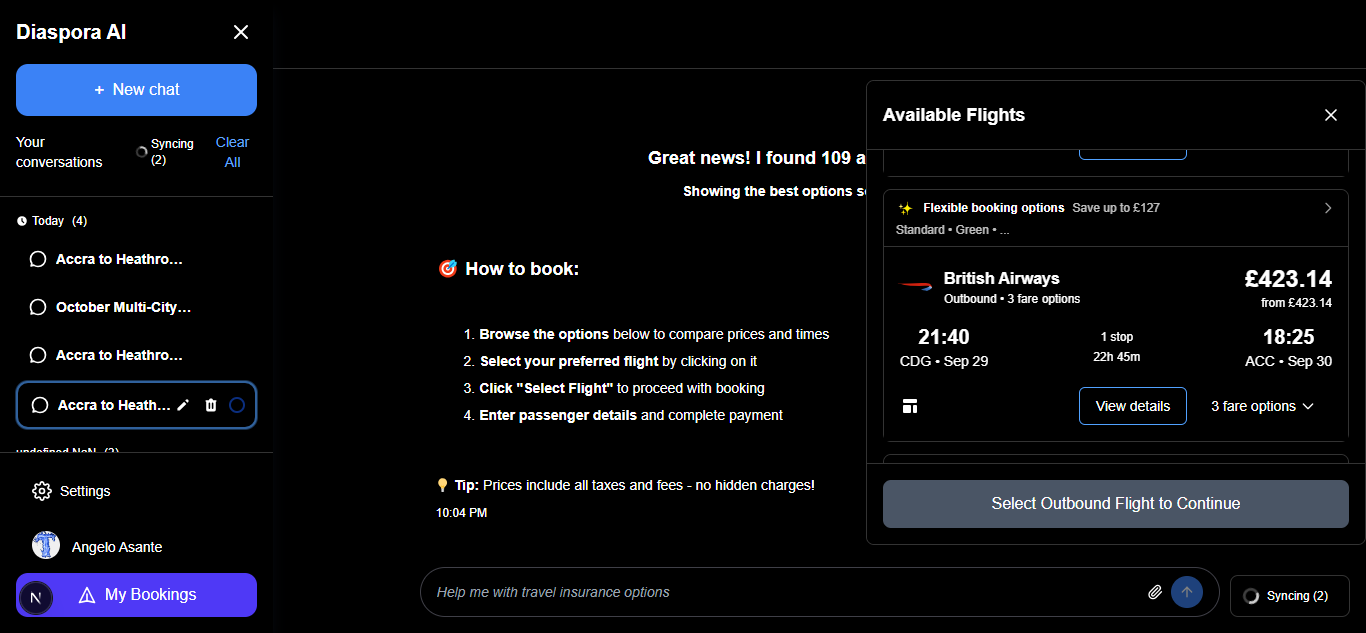The width and height of the screenshot is (1366, 633).
Task: Click the pencil rename icon on selected chat
Action: 183,405
